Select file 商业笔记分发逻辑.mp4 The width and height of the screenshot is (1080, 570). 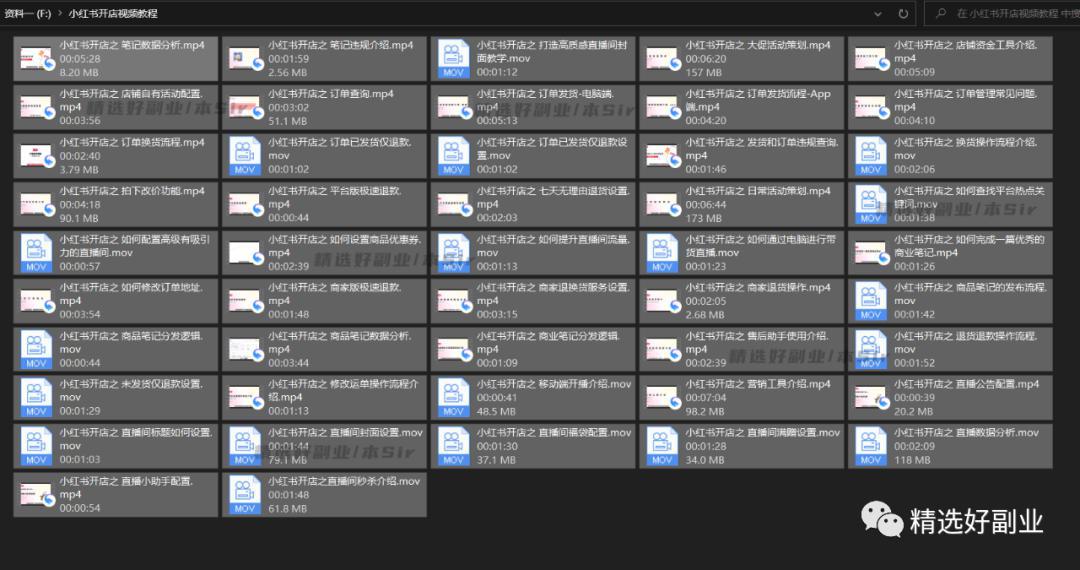click(x=533, y=350)
